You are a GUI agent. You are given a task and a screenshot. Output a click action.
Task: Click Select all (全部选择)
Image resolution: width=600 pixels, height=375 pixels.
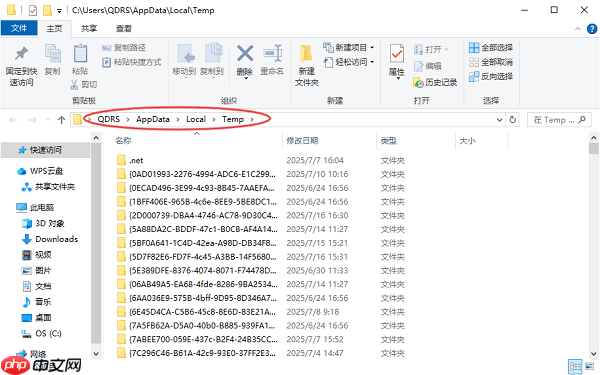[491, 48]
